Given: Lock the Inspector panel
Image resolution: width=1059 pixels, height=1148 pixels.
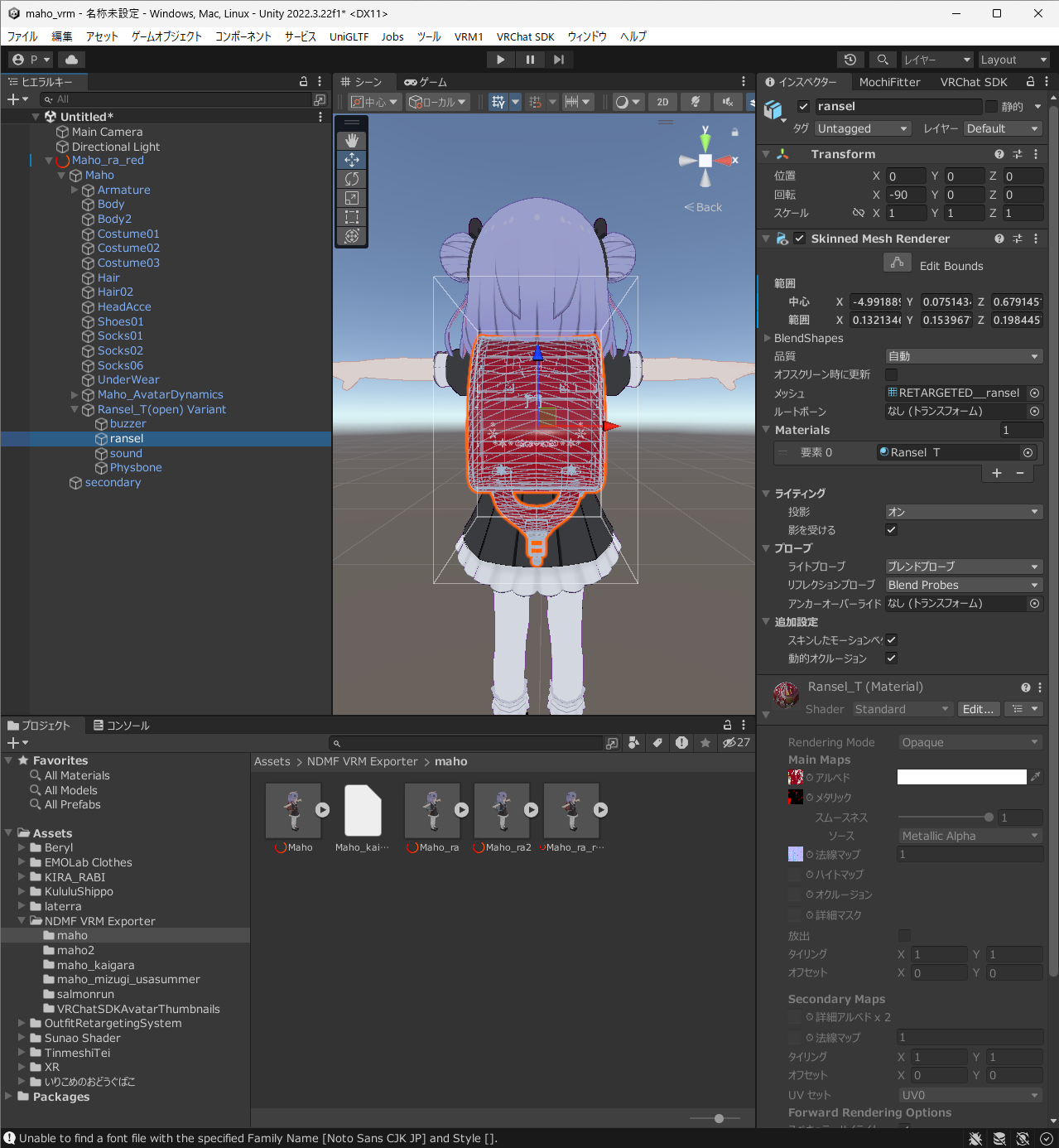Looking at the screenshot, I should 1031,82.
